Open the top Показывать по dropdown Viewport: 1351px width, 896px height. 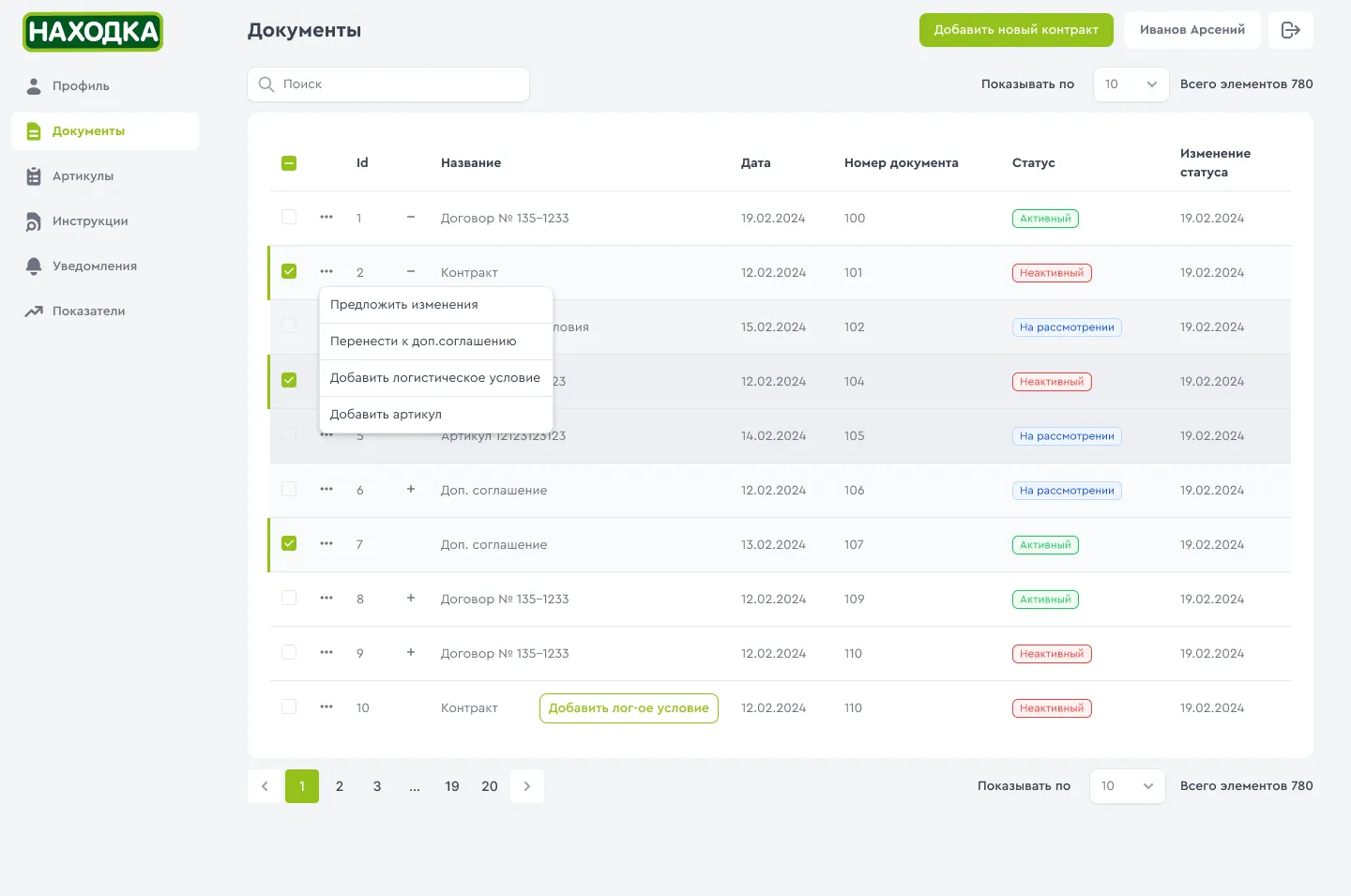[x=1131, y=84]
